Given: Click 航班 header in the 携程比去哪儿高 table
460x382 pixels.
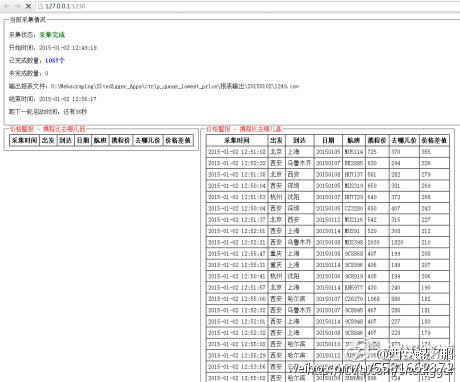Looking at the screenshot, I should (x=354, y=140).
